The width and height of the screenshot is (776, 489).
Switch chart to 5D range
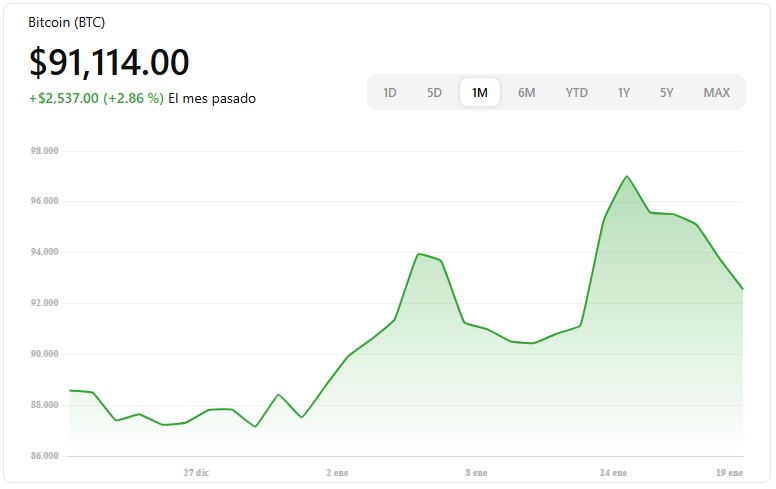pyautogui.click(x=434, y=93)
